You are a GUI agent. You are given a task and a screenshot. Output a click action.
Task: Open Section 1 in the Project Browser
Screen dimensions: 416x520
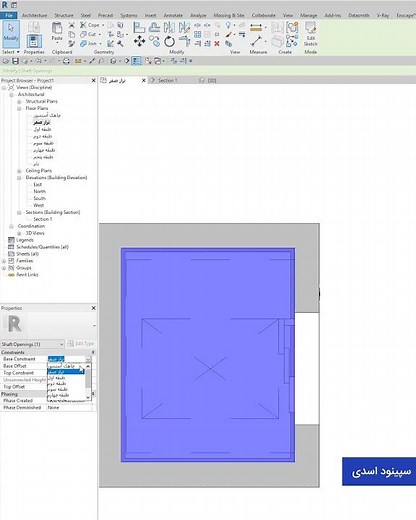(x=43, y=219)
